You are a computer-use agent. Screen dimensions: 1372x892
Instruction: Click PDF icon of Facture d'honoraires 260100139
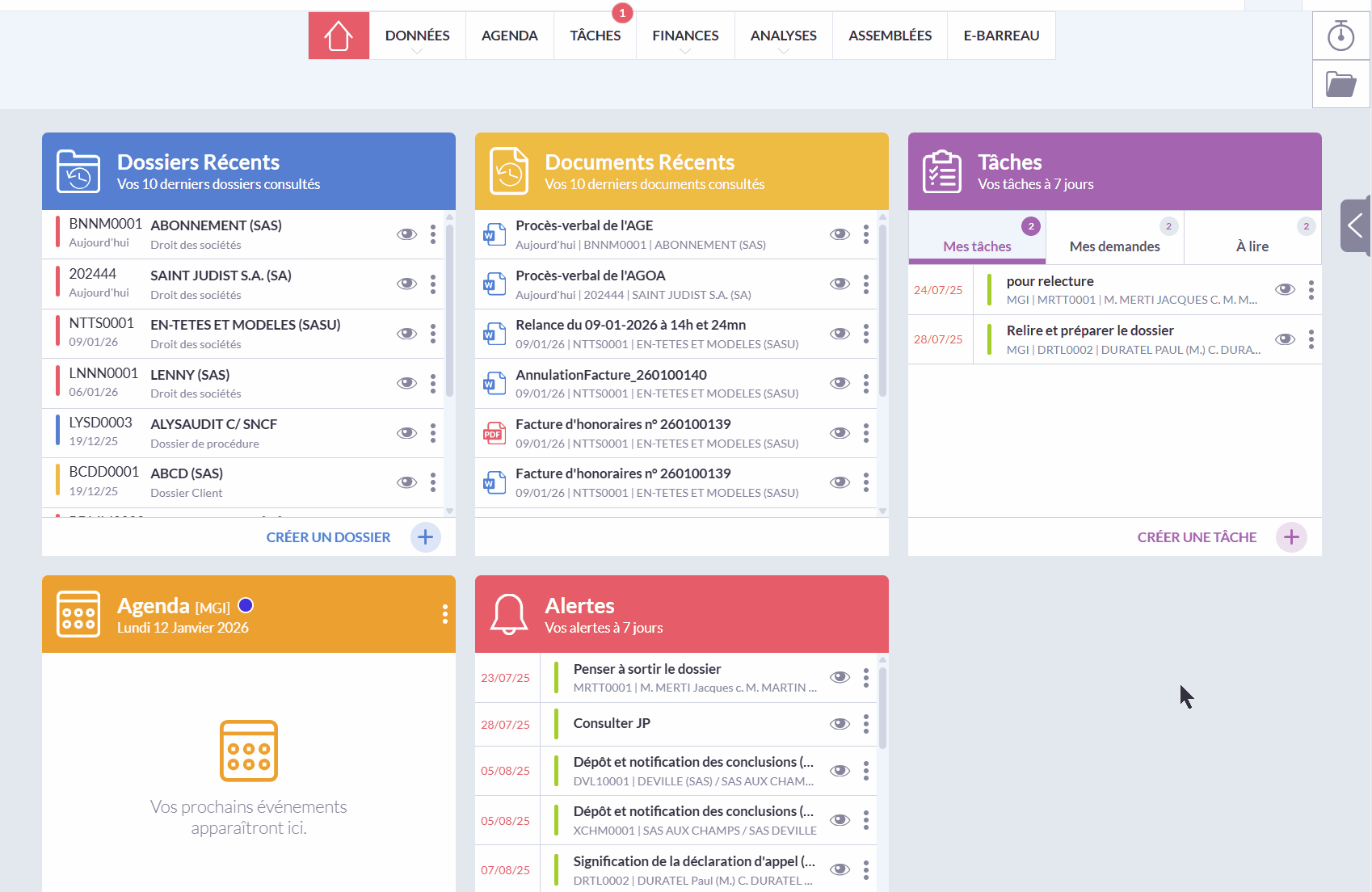pyautogui.click(x=493, y=433)
